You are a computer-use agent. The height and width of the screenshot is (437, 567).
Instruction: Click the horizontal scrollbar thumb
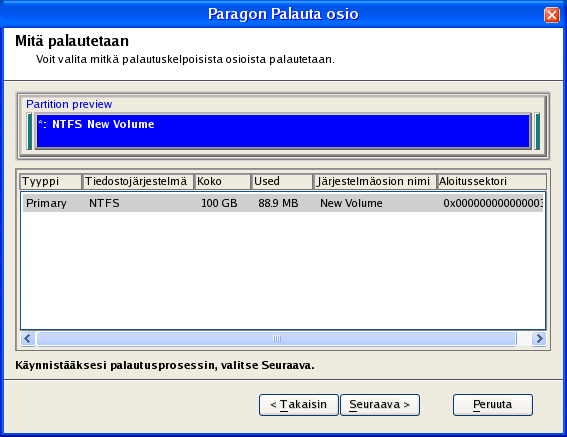[x=276, y=339]
